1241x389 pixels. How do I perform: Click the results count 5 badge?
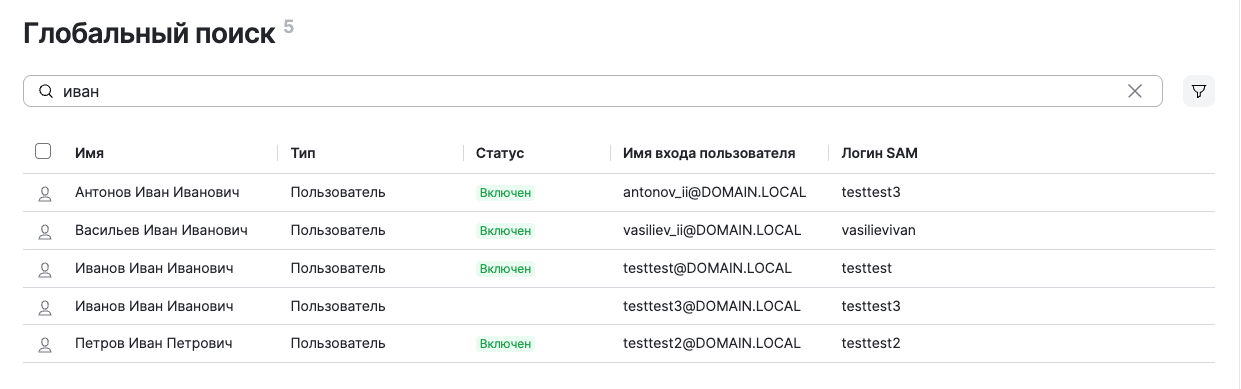289,27
